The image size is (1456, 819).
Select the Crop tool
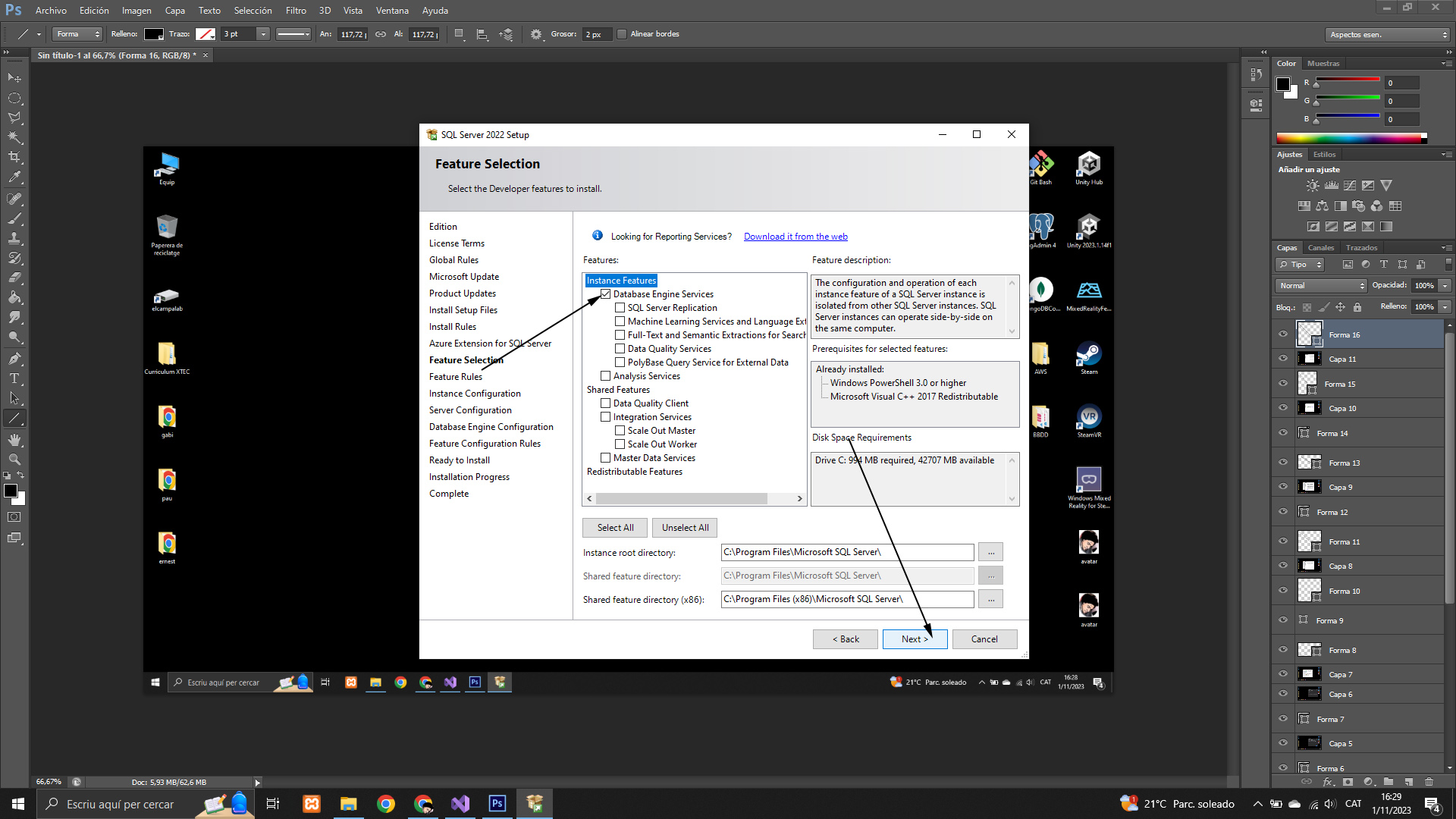[x=14, y=157]
